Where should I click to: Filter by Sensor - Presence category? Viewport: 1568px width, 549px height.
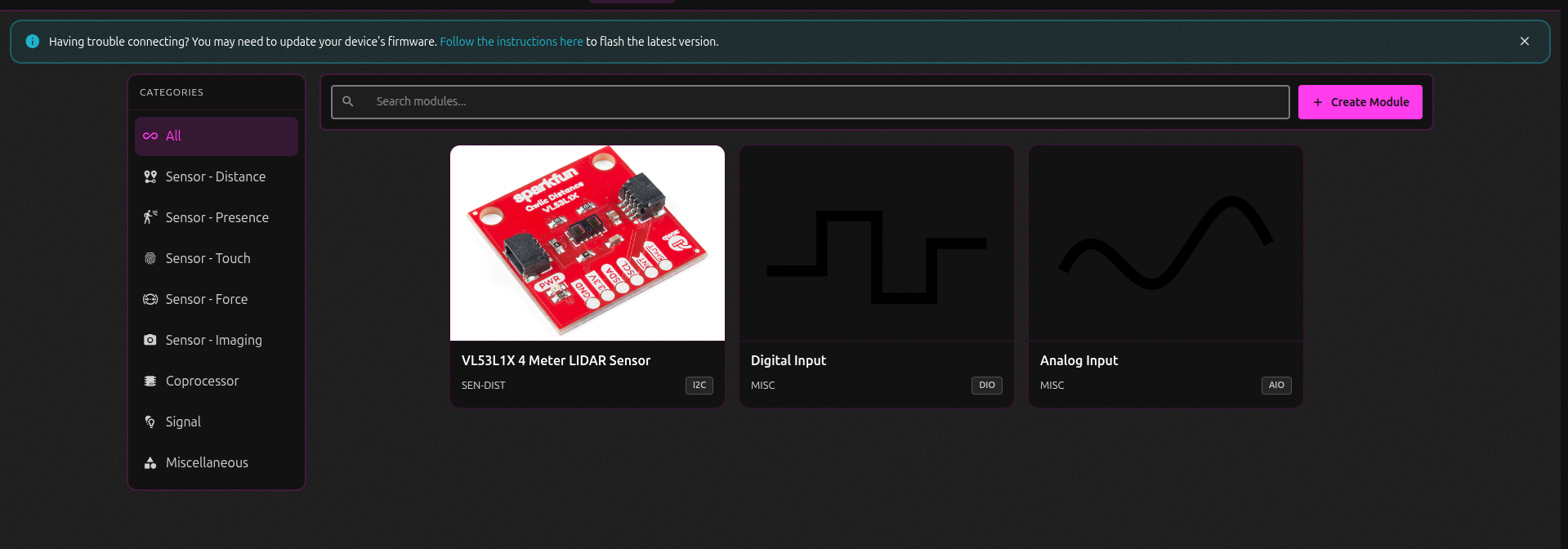coord(217,217)
